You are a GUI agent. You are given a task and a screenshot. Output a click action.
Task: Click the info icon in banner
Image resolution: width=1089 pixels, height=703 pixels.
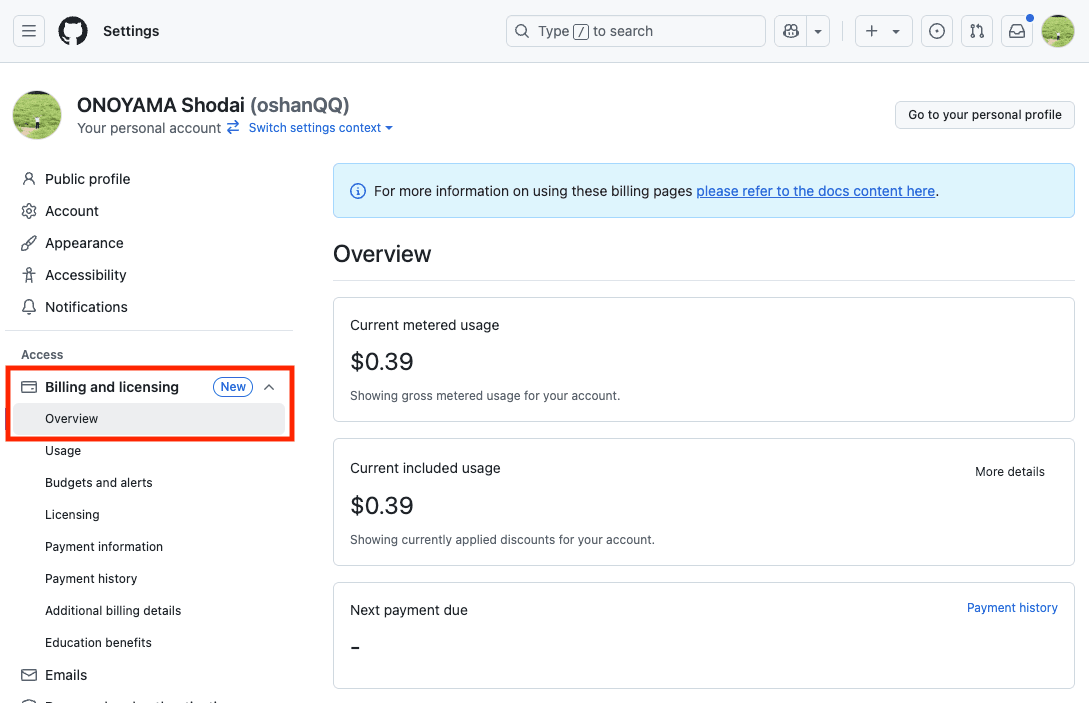click(x=358, y=191)
